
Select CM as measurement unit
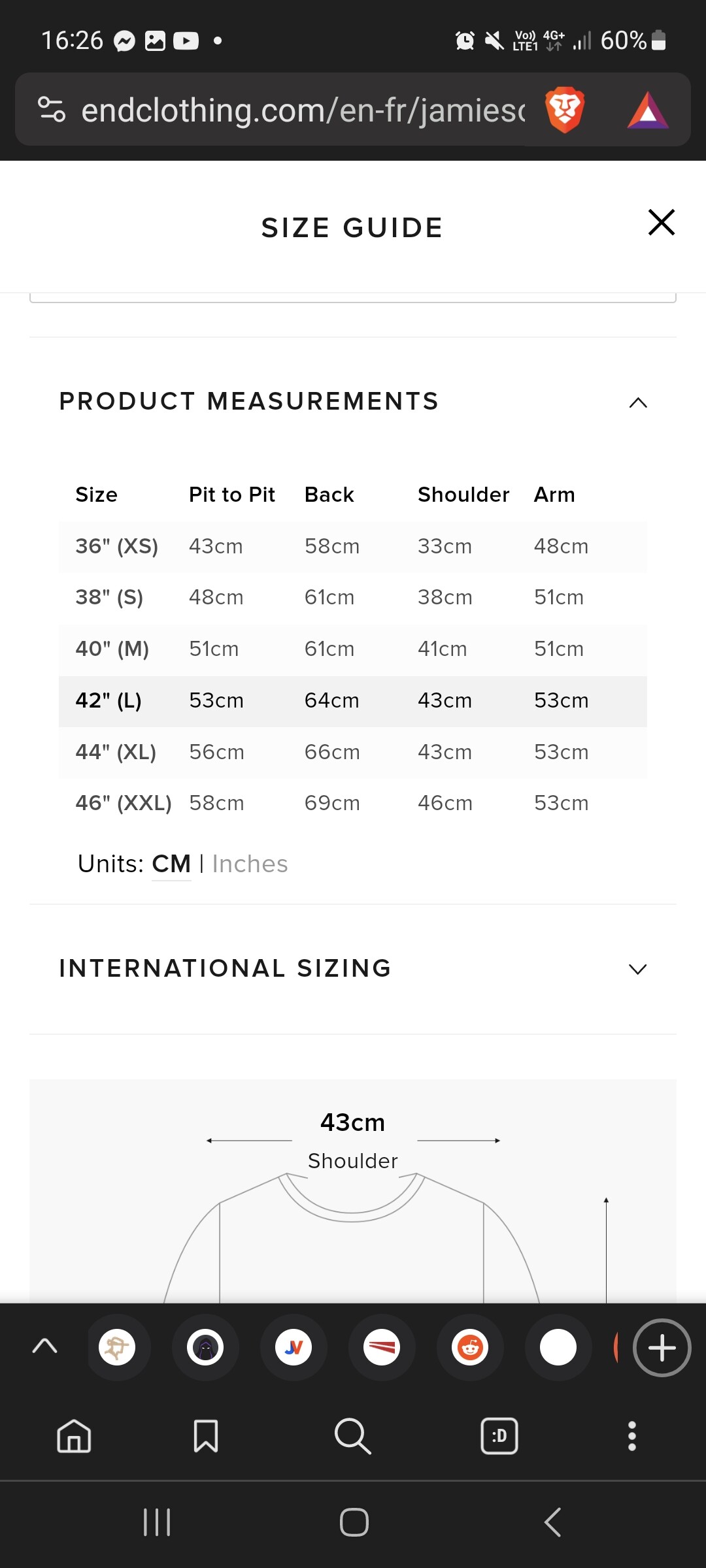171,864
